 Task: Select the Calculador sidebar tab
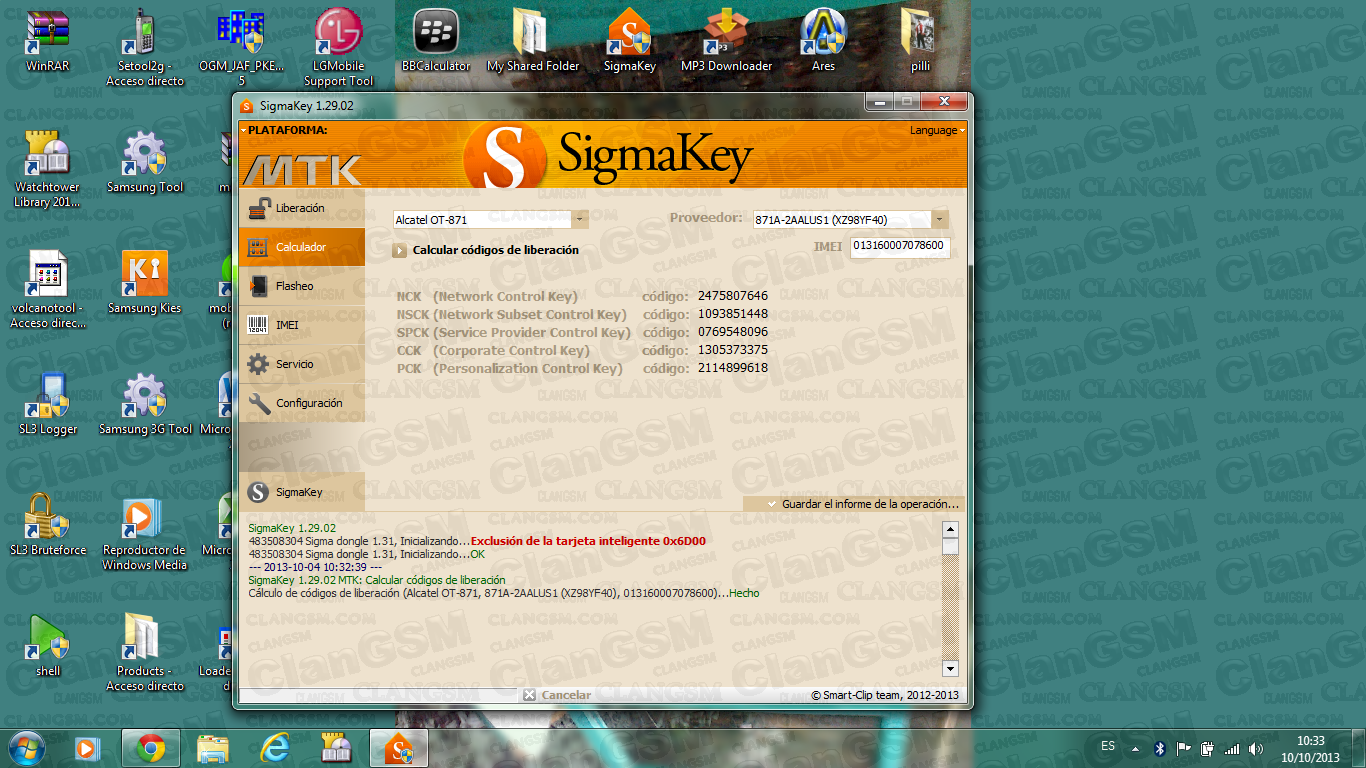(302, 247)
